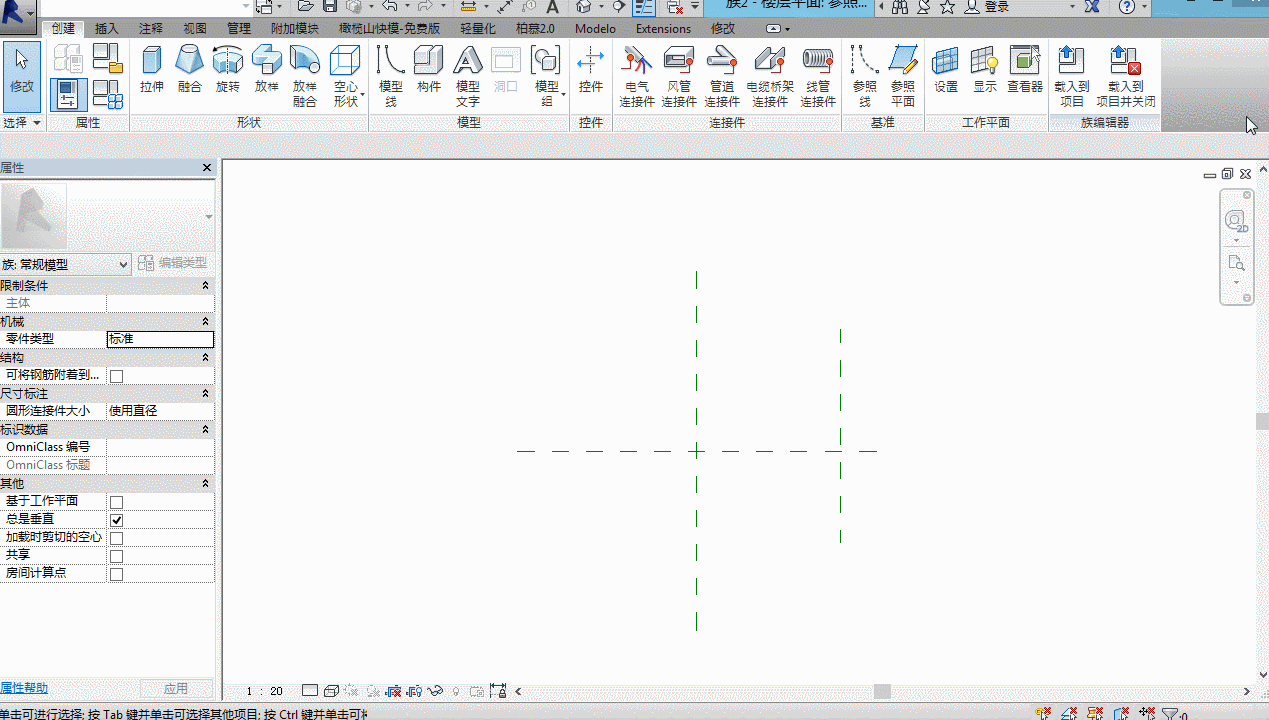The height and width of the screenshot is (720, 1269).
Task: Click the 编辑类型 edit type button
Action: coord(173,263)
